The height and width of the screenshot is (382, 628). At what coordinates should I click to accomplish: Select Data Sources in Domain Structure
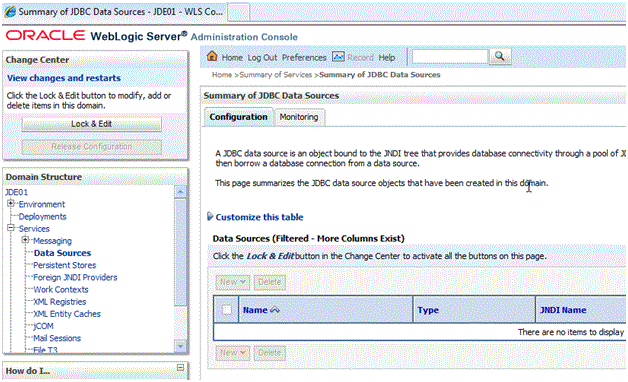click(62, 253)
